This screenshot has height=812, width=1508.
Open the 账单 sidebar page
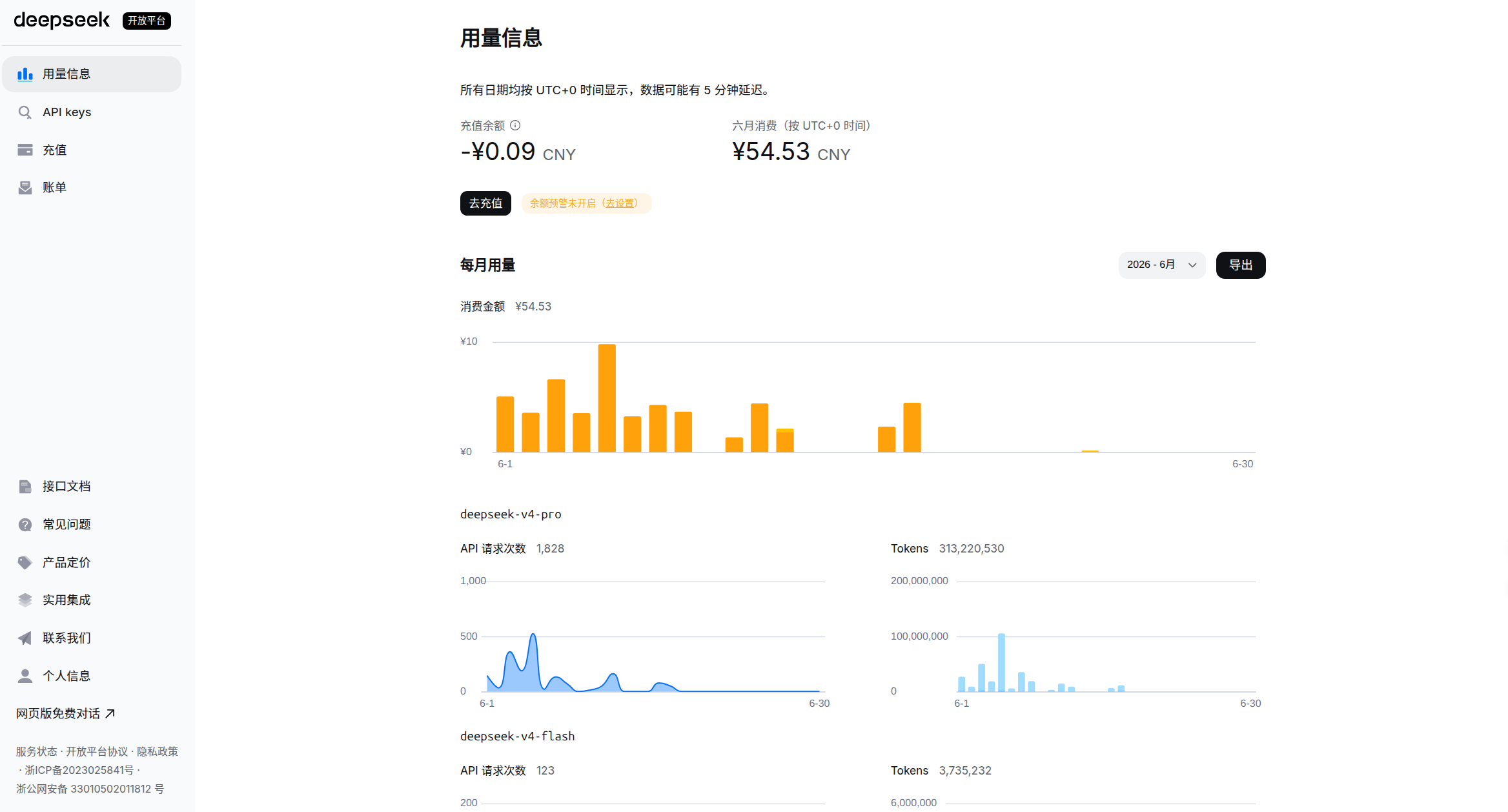(92, 188)
